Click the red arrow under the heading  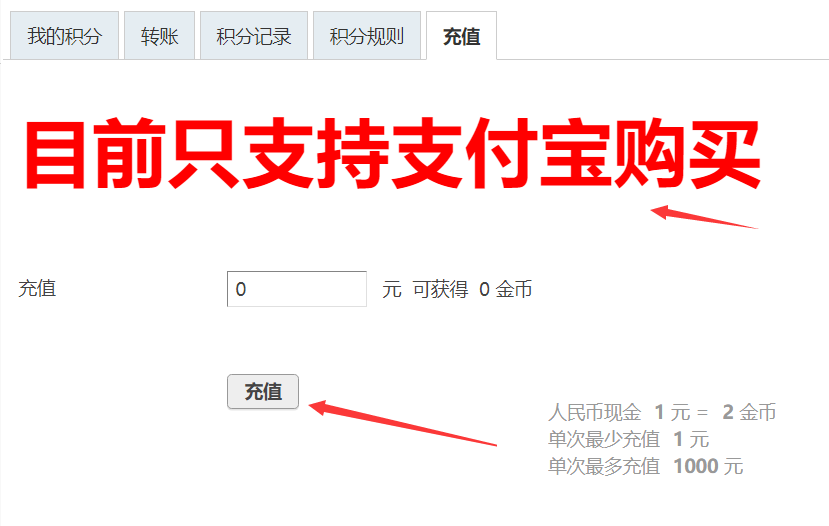pos(704,217)
